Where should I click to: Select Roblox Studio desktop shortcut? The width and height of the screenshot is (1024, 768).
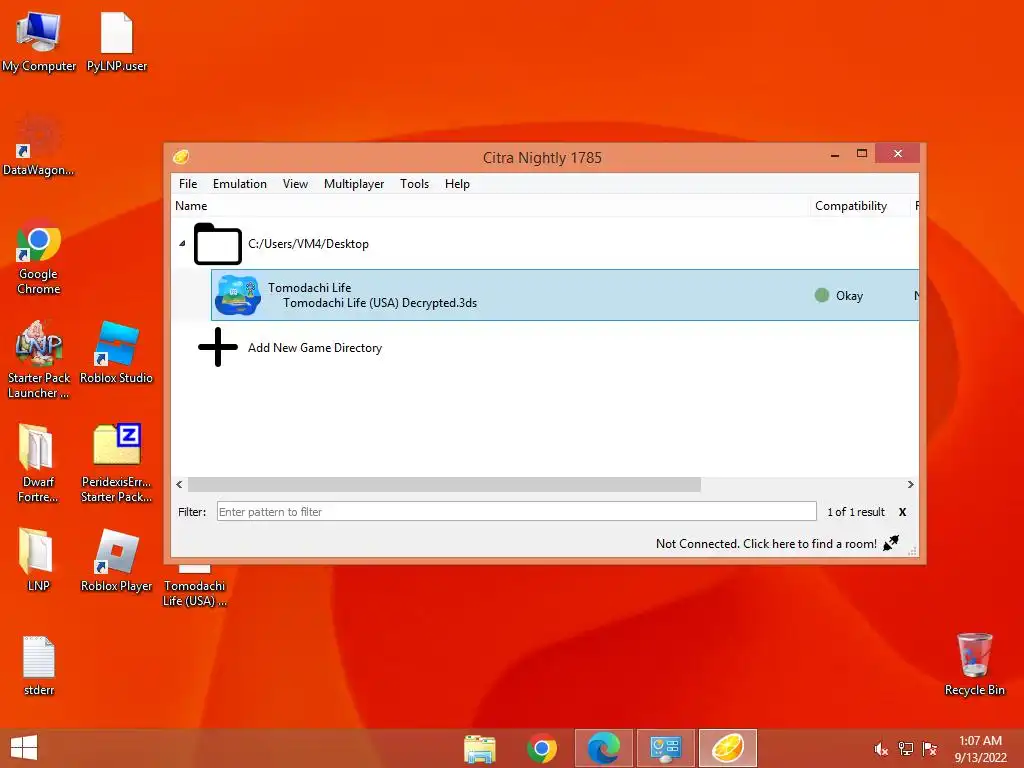point(116,353)
